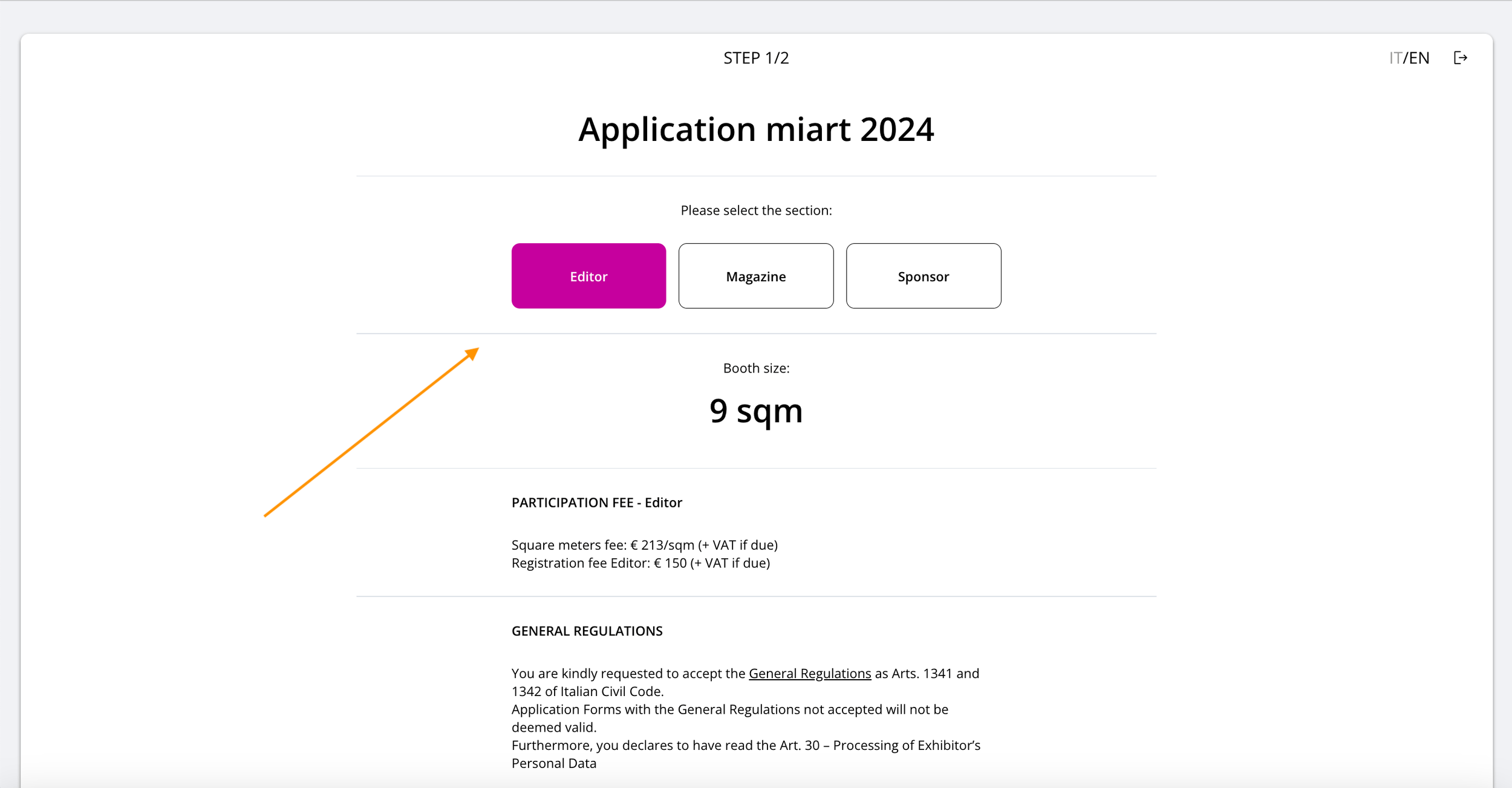Select the Editor section

588,276
